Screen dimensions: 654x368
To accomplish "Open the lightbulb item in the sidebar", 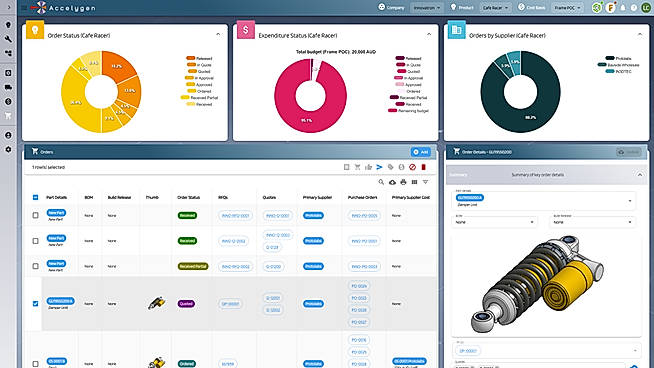I will click(x=8, y=25).
